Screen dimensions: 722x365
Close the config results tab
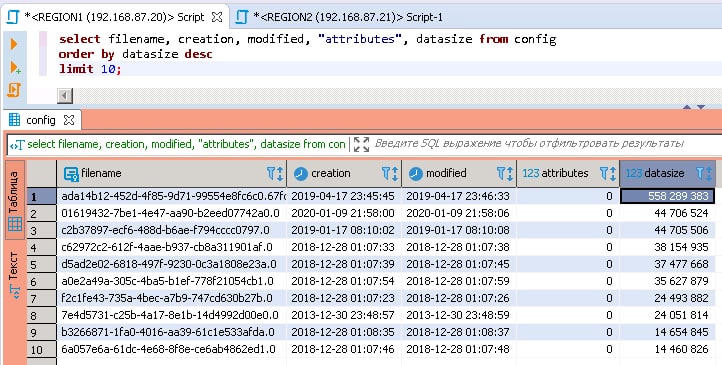69,120
